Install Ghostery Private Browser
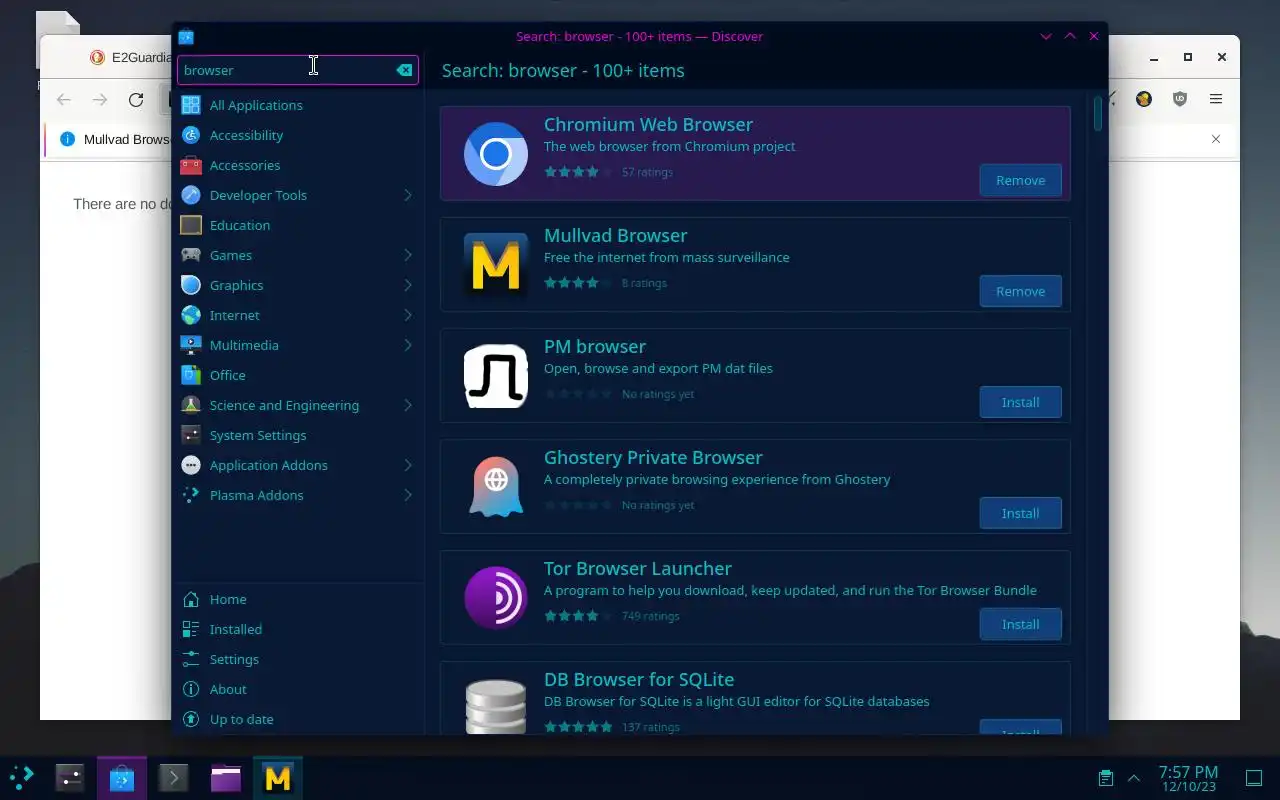1280x800 pixels. click(1020, 513)
